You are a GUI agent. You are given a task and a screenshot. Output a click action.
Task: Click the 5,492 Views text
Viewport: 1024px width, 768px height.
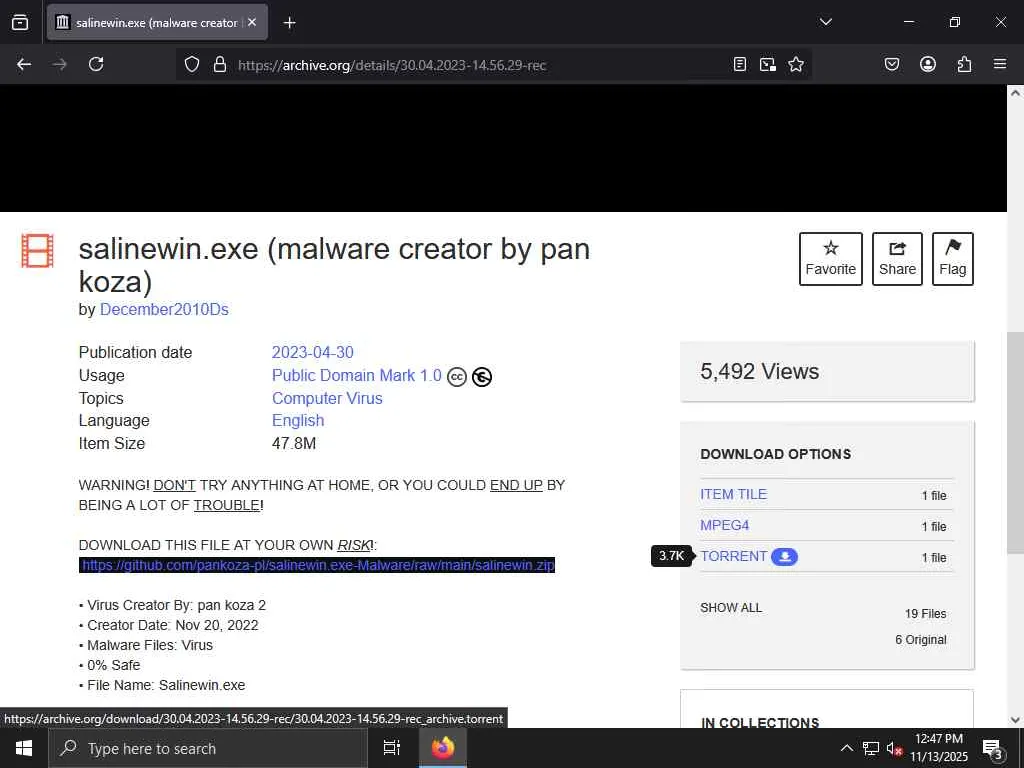(x=760, y=372)
